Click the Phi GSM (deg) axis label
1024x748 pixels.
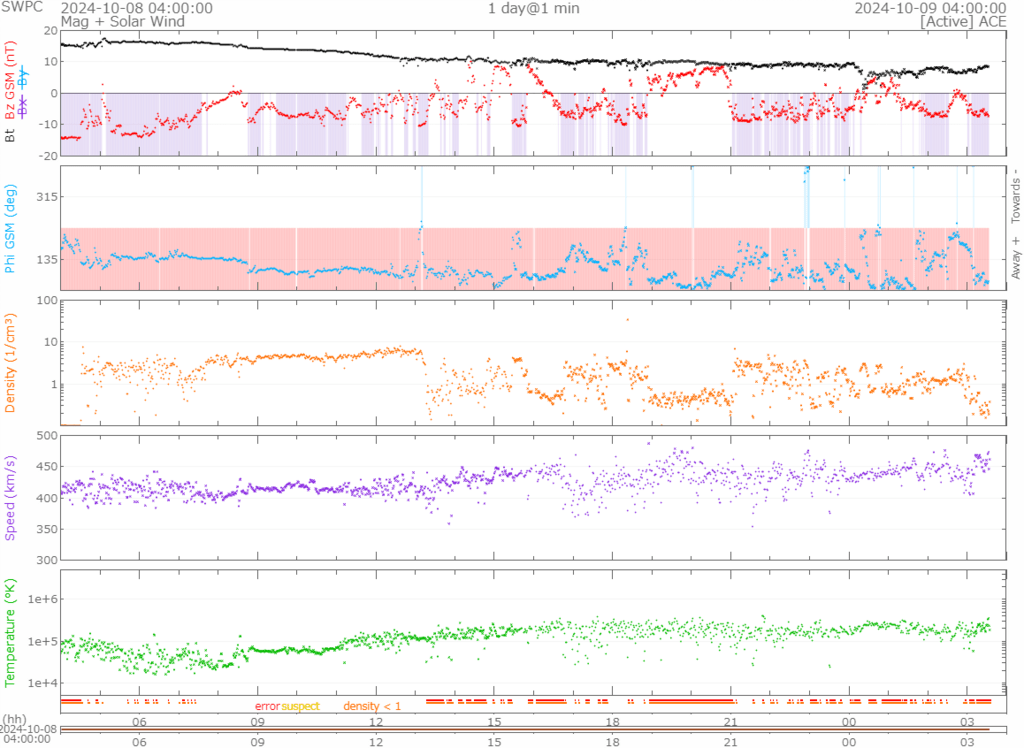click(10, 228)
